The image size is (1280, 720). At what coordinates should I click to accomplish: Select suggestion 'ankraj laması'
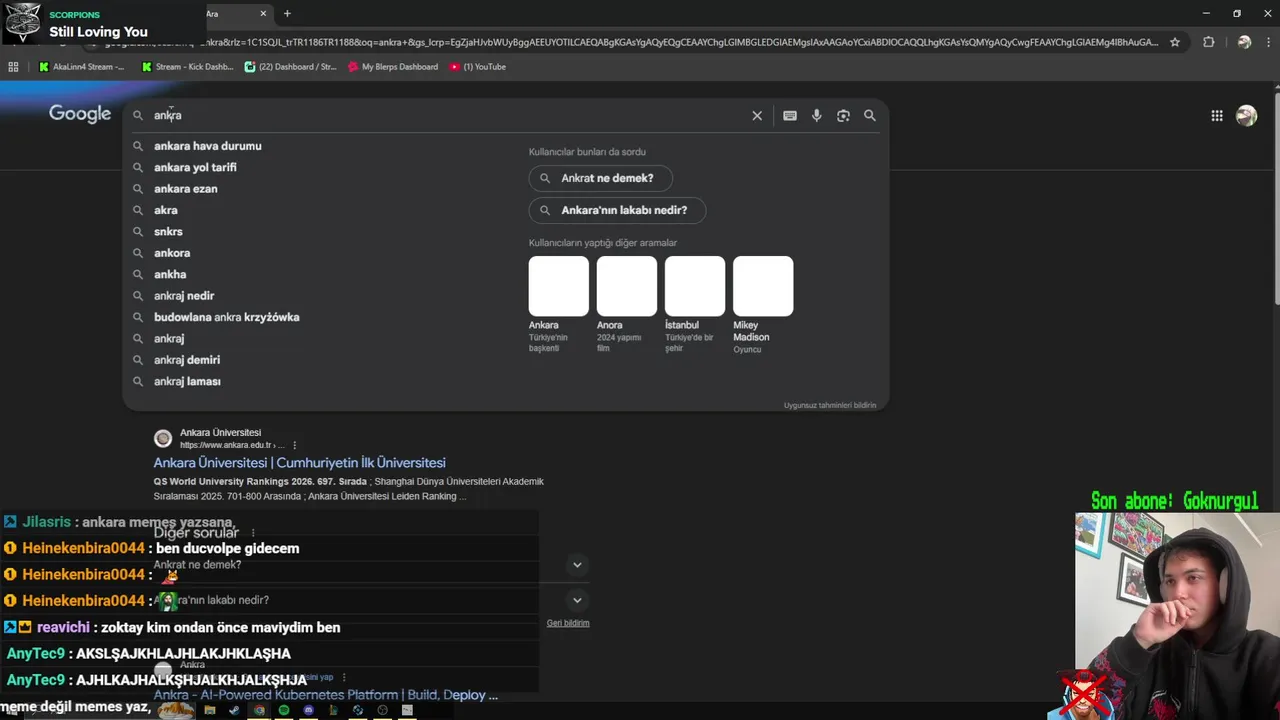click(187, 381)
